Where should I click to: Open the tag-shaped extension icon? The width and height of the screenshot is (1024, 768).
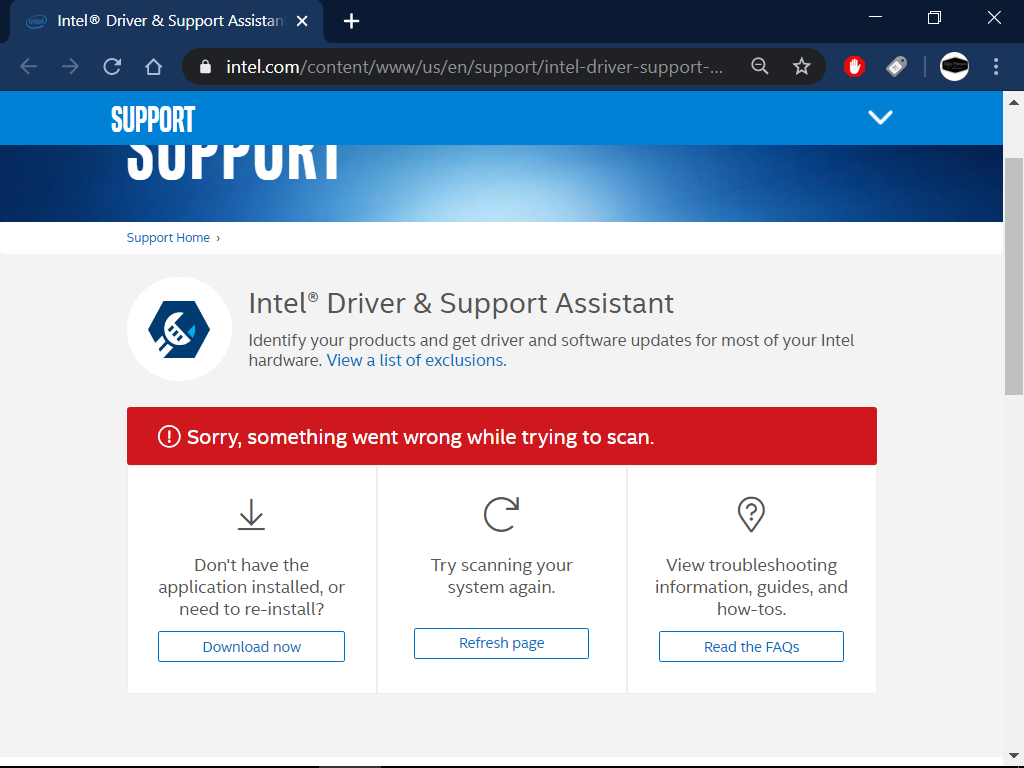(x=897, y=66)
